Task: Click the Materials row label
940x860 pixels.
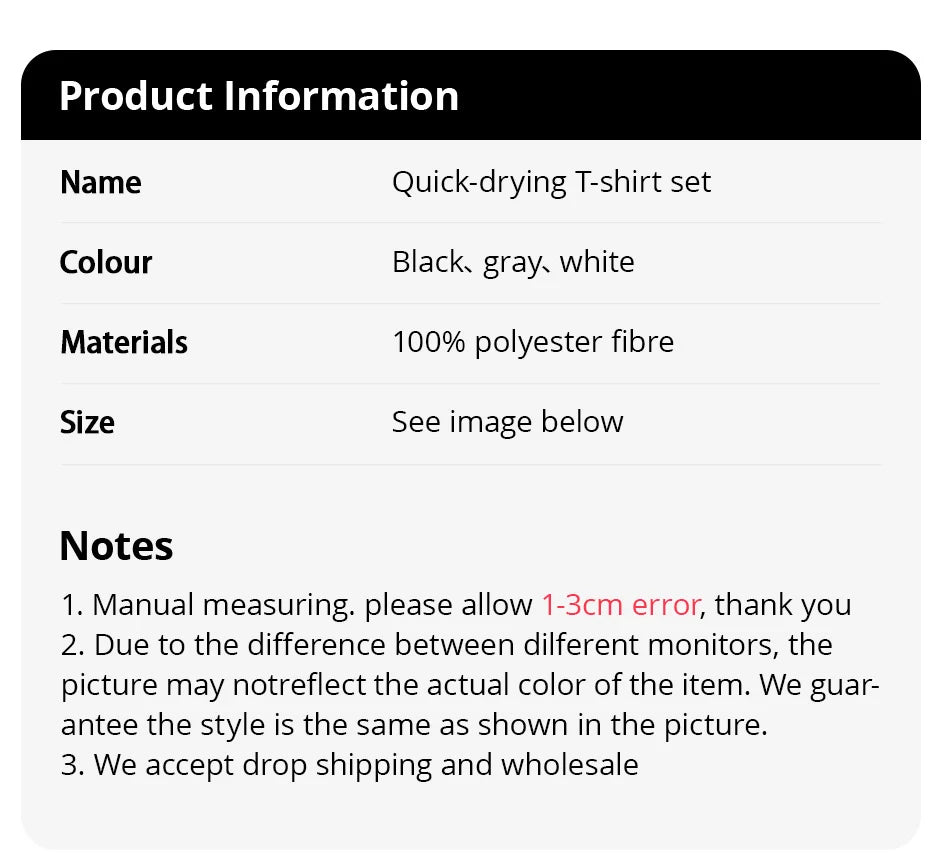Action: 124,342
